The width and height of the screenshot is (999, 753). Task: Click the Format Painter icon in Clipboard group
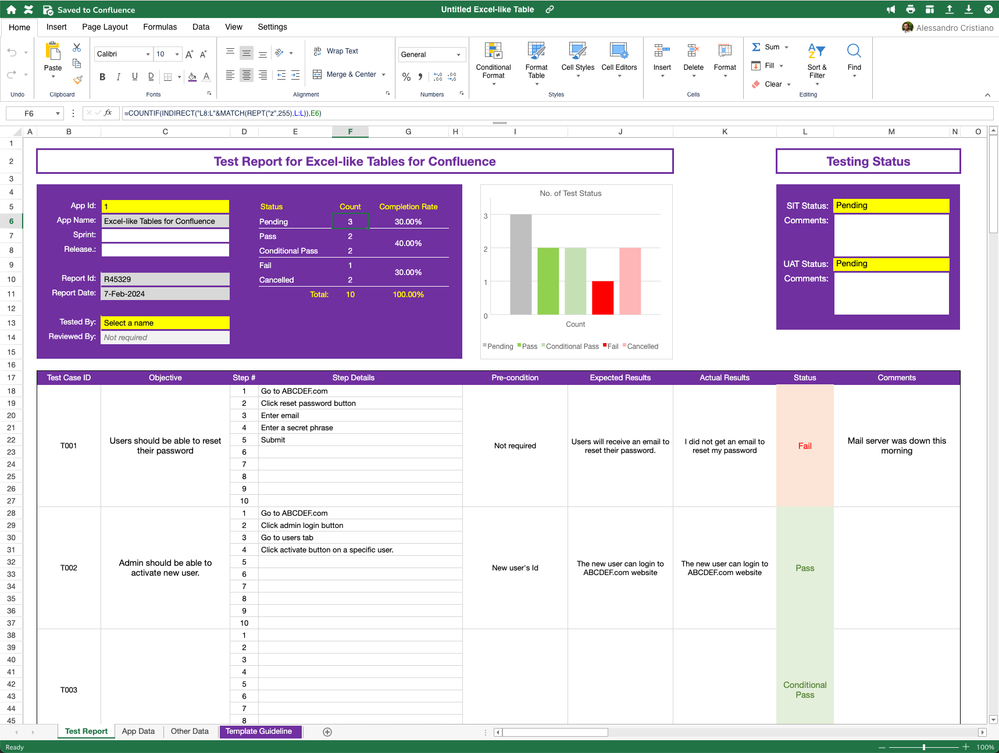(x=75, y=76)
